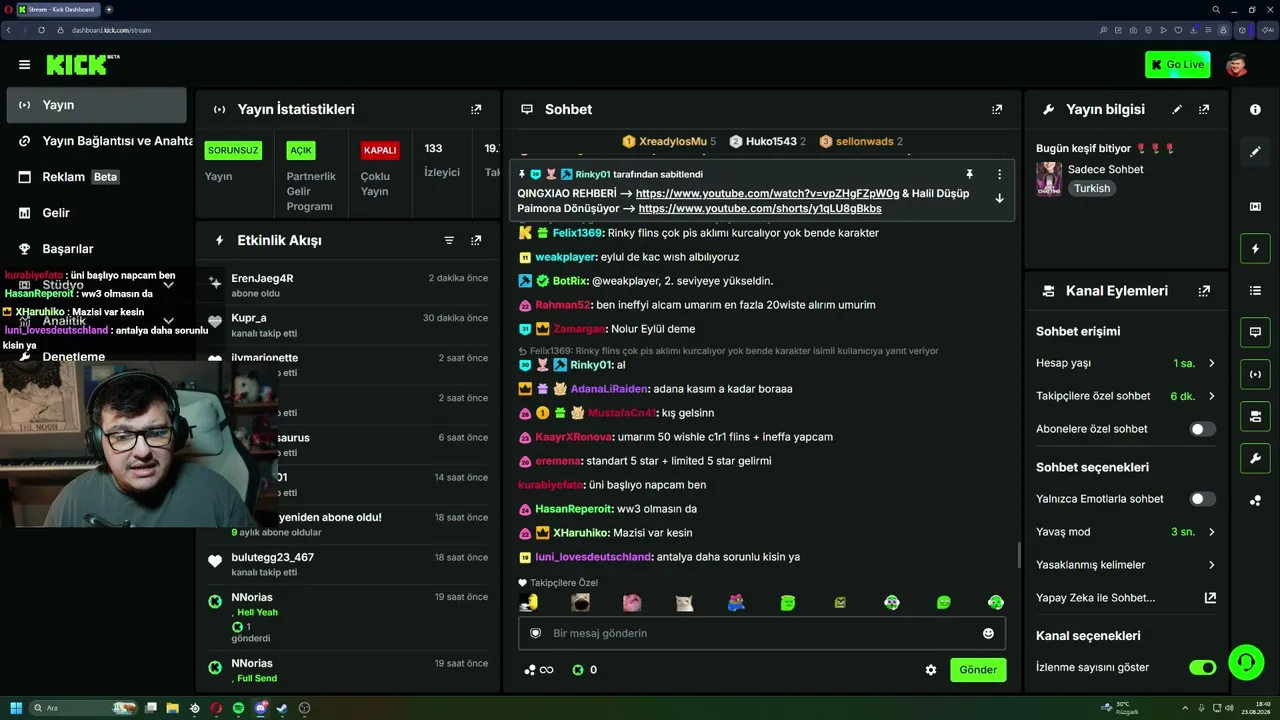Viewport: 1280px width, 720px height.
Task: Click the SORUNSUZ status badge
Action: point(233,150)
